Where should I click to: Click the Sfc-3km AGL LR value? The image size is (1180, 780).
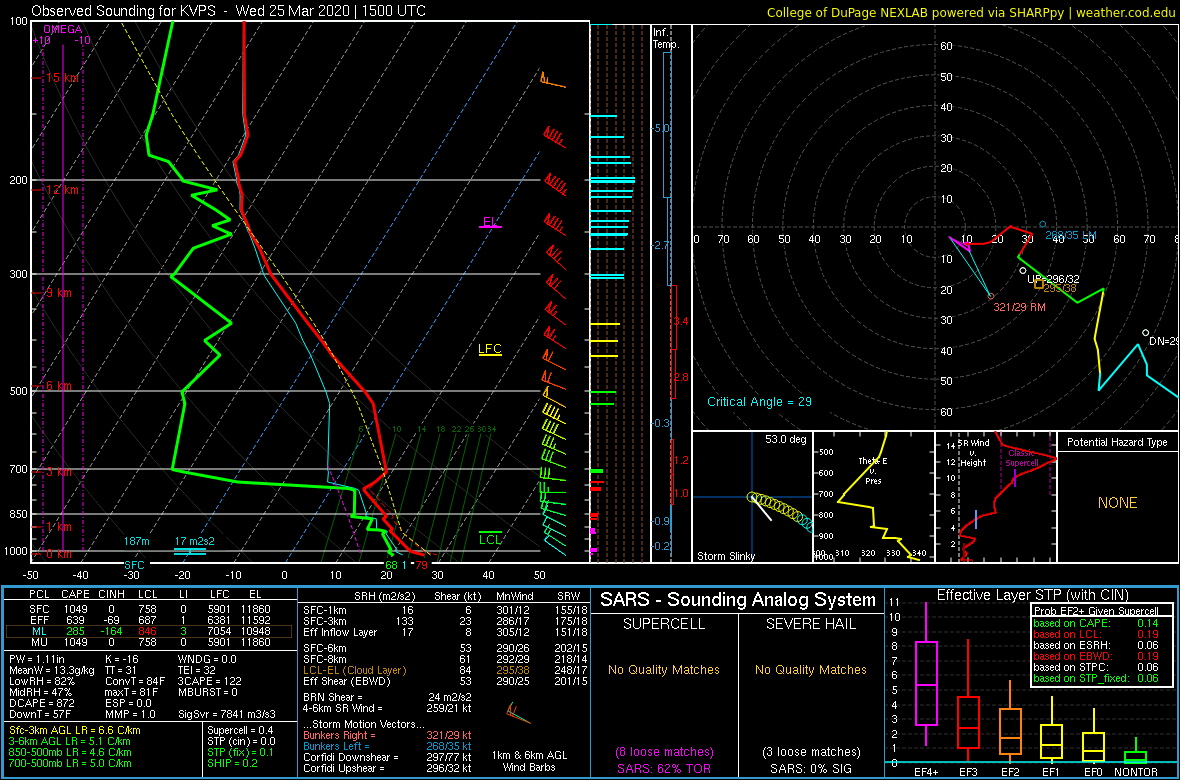[75, 730]
